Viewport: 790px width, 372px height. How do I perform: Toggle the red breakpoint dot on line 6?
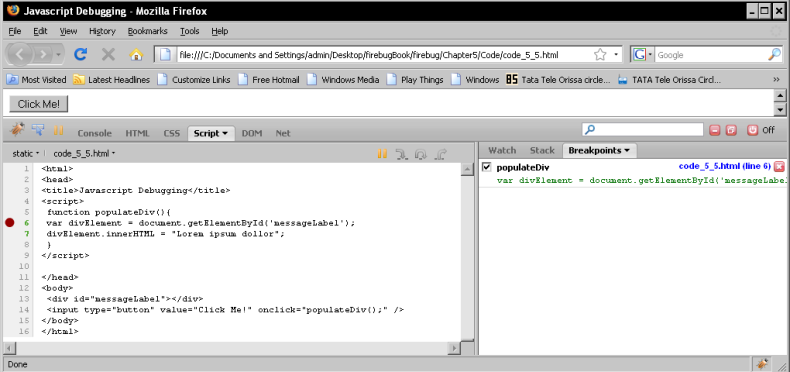10,222
